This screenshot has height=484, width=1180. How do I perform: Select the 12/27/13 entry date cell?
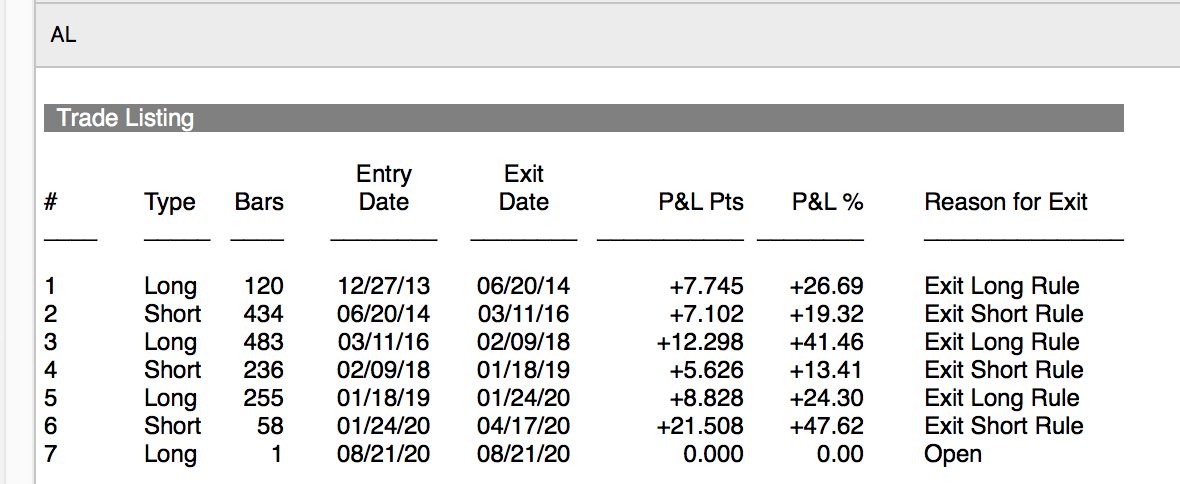point(384,287)
